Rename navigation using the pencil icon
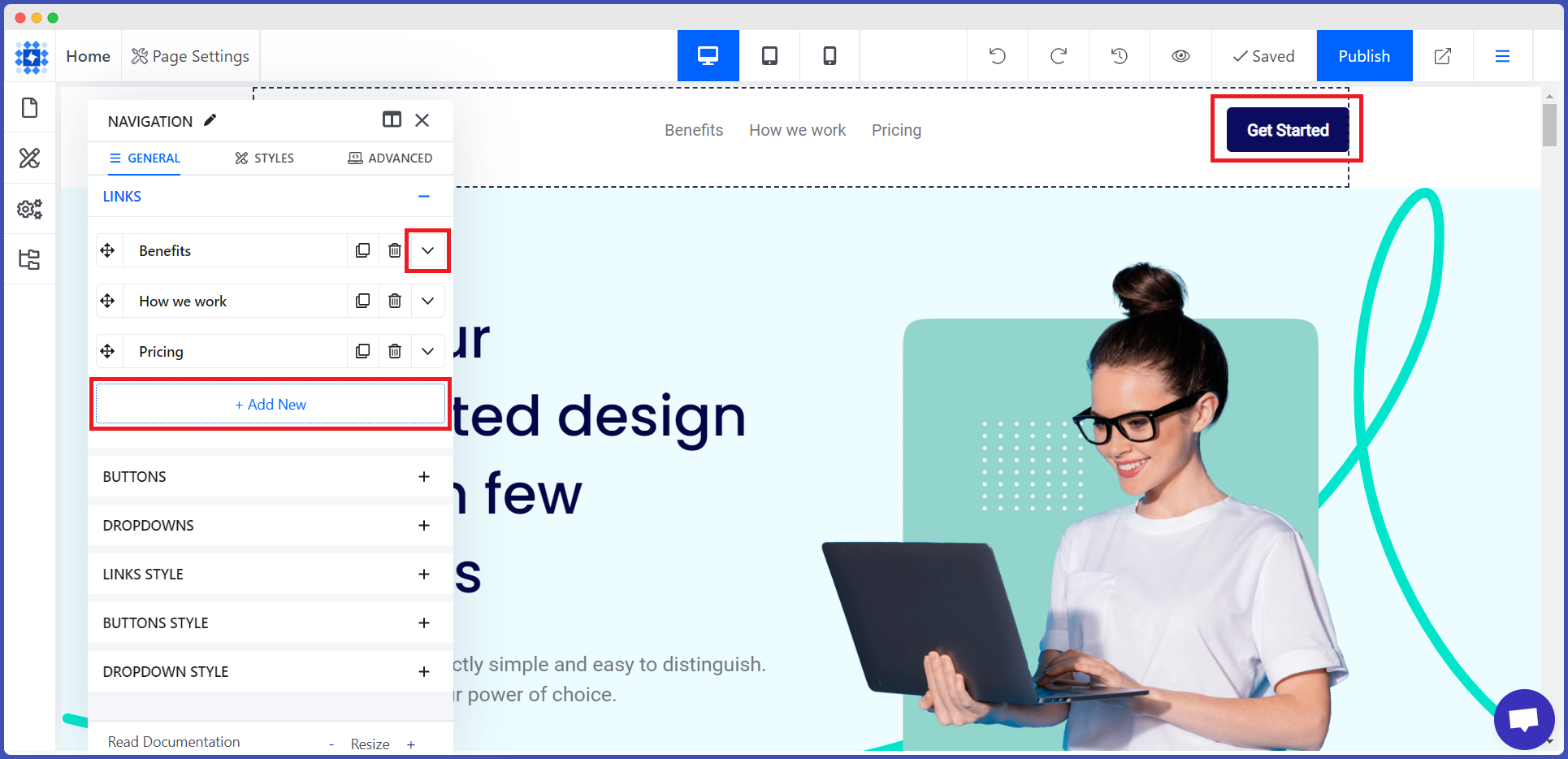Viewport: 1568px width, 759px height. click(210, 119)
